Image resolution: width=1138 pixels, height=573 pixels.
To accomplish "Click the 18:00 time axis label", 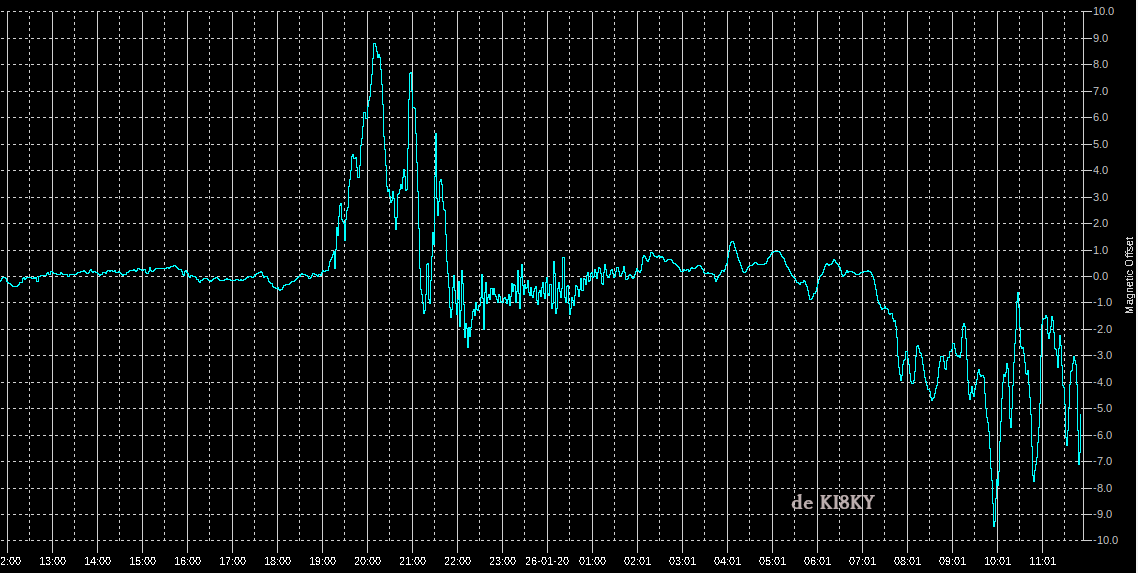I will point(277,561).
